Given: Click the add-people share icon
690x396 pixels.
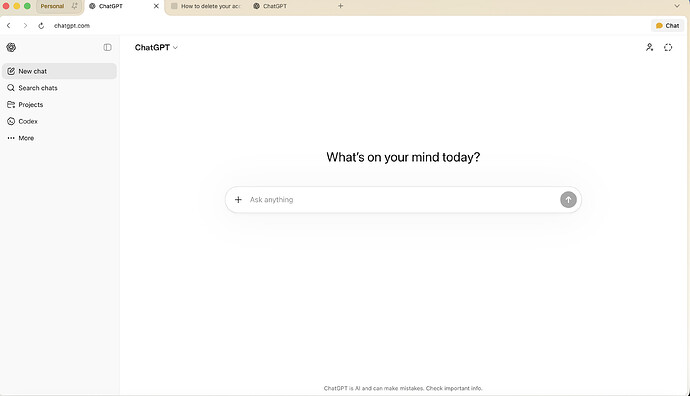Looking at the screenshot, I should [650, 48].
